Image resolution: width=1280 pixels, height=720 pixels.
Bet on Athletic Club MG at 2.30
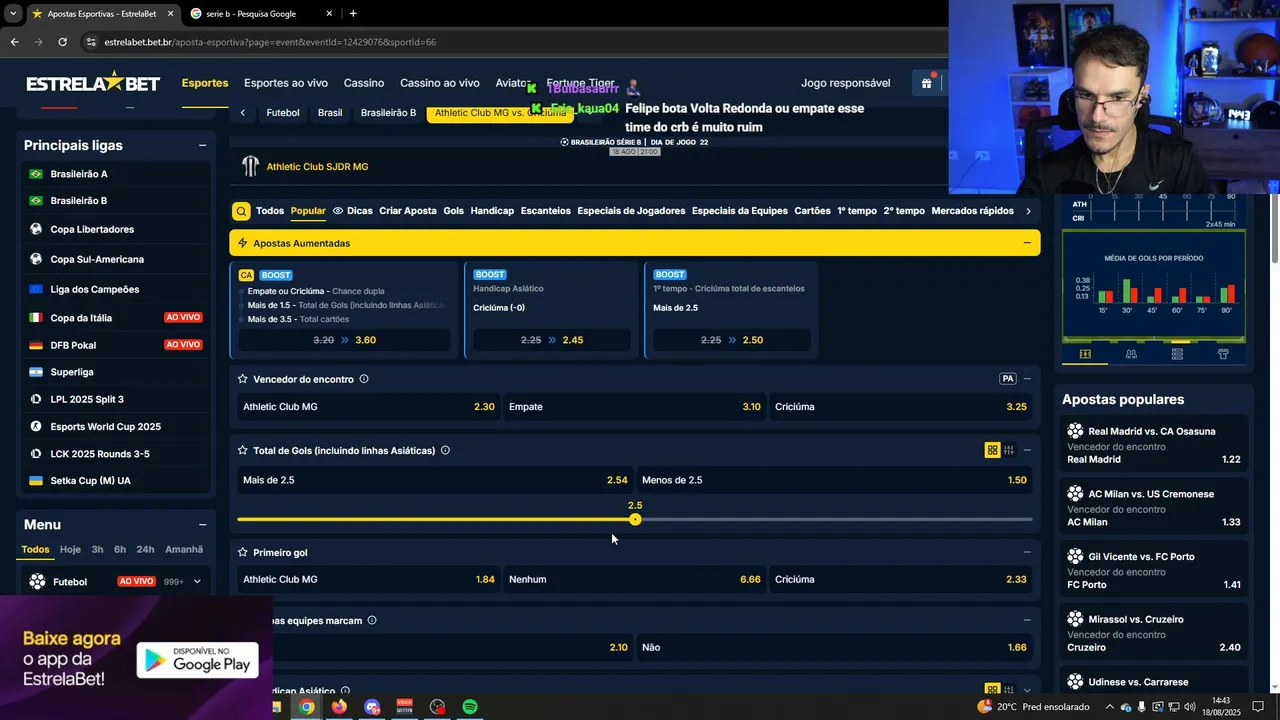pyautogui.click(x=369, y=407)
